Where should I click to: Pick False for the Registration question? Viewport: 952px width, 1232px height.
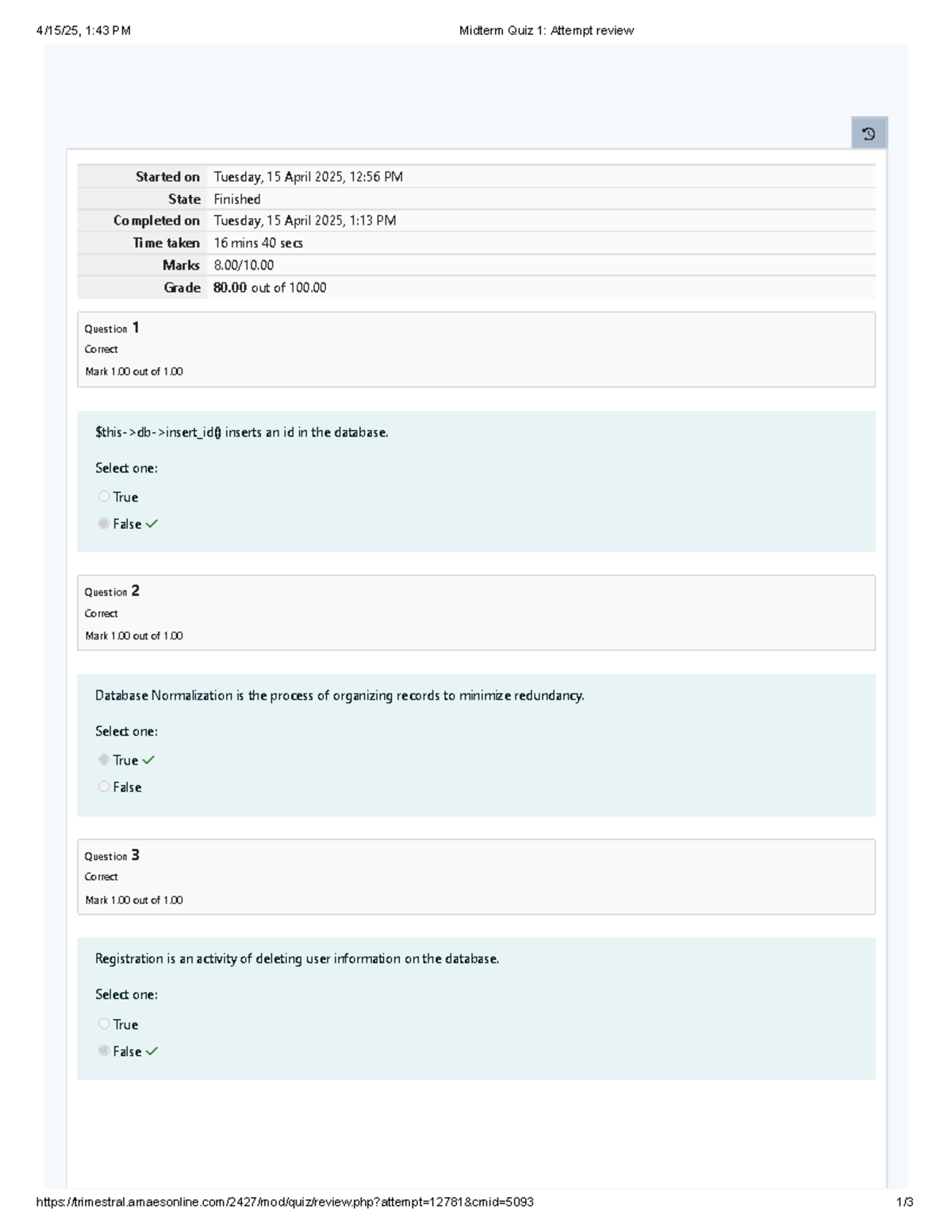pos(104,1051)
